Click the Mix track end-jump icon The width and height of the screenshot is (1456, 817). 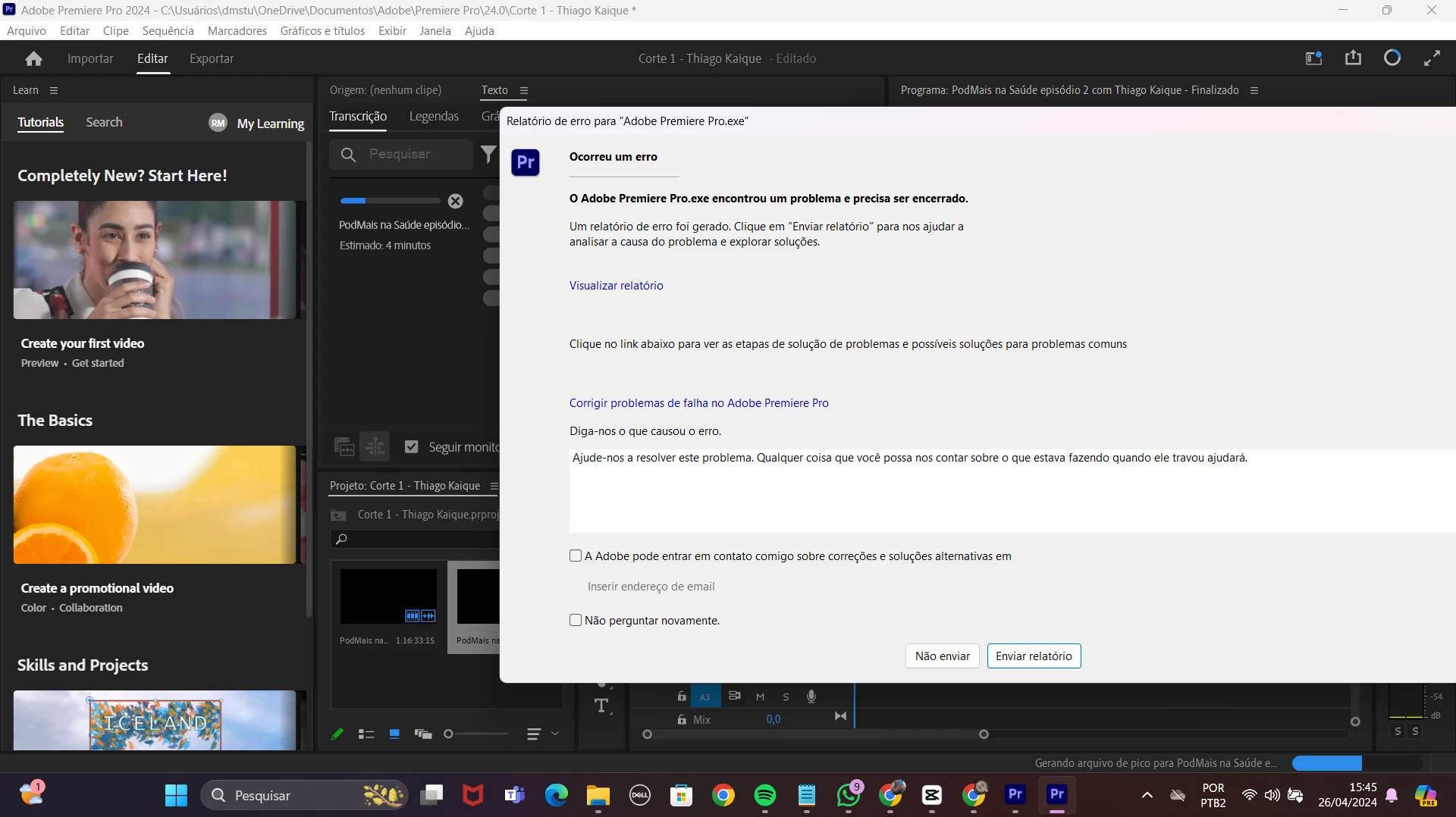840,716
